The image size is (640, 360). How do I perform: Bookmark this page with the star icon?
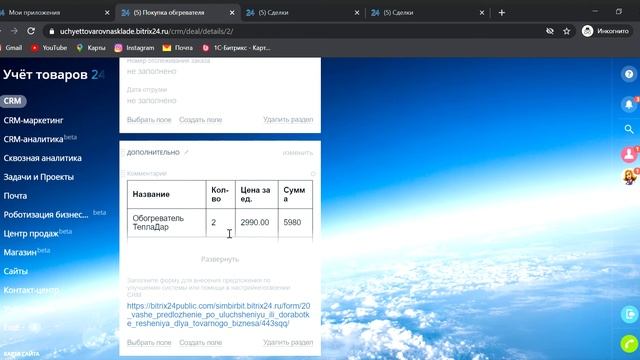(x=567, y=31)
